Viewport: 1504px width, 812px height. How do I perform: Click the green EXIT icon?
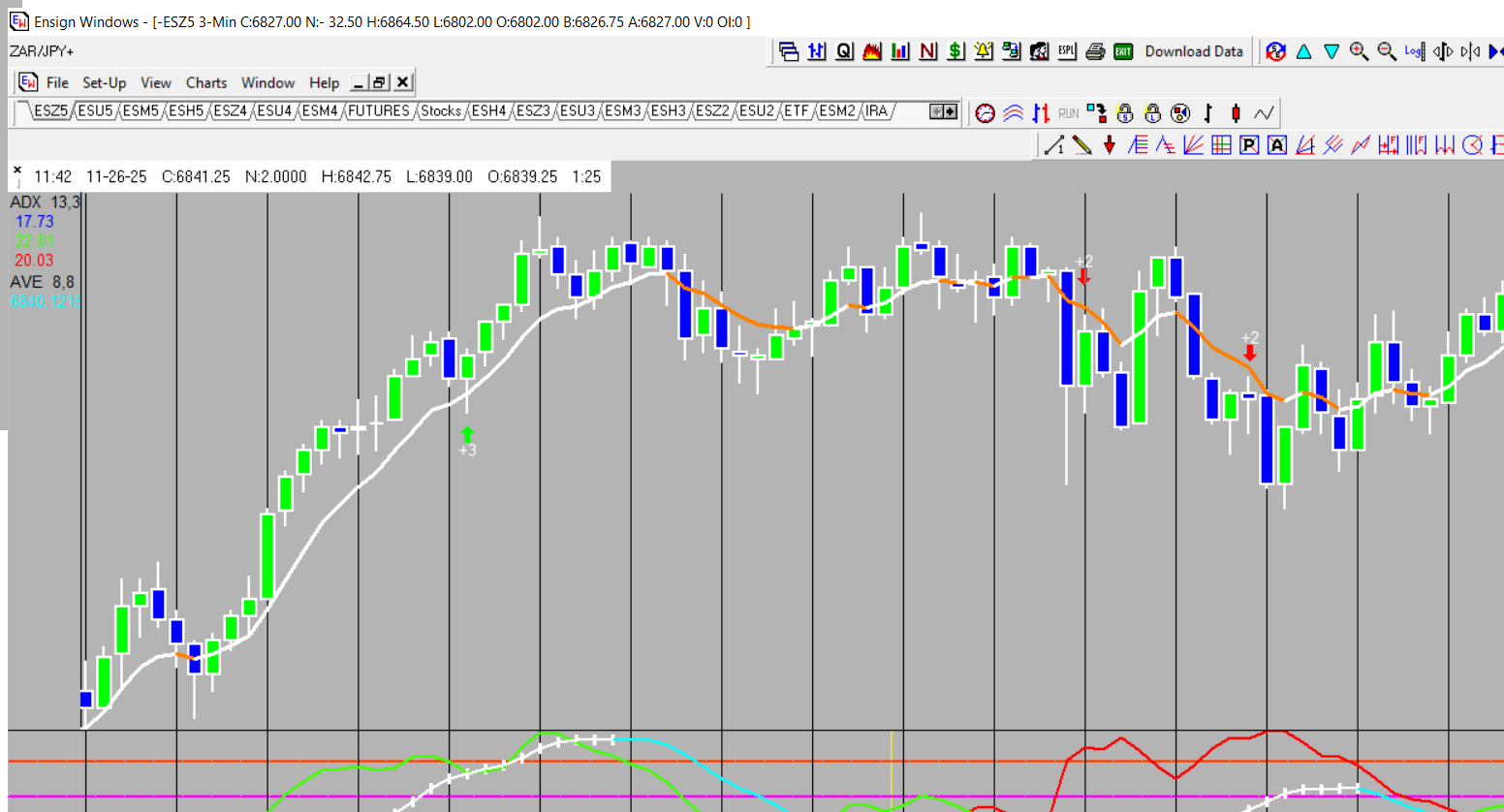1123,51
